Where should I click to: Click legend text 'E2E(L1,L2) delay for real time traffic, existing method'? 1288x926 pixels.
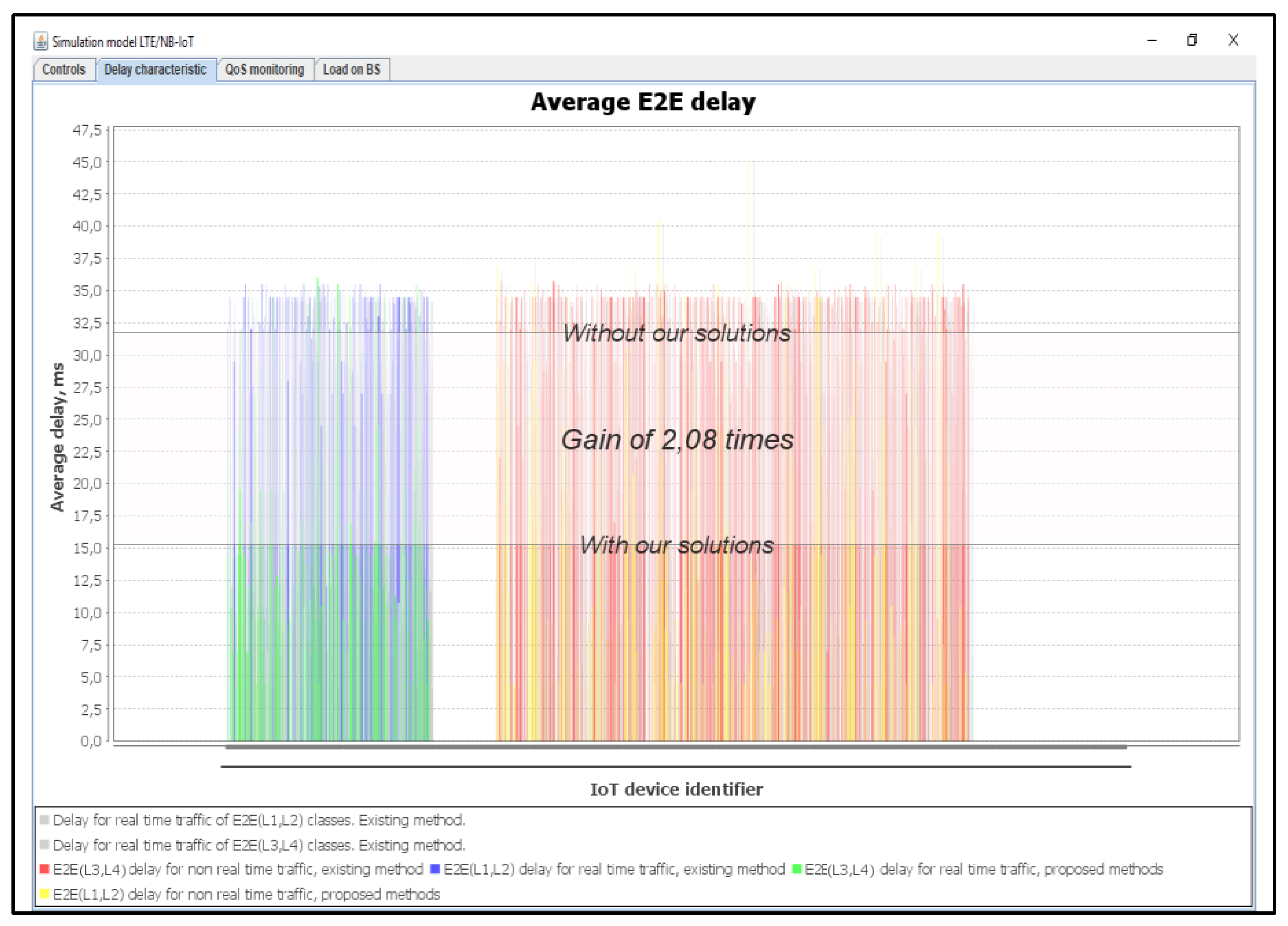(x=614, y=870)
